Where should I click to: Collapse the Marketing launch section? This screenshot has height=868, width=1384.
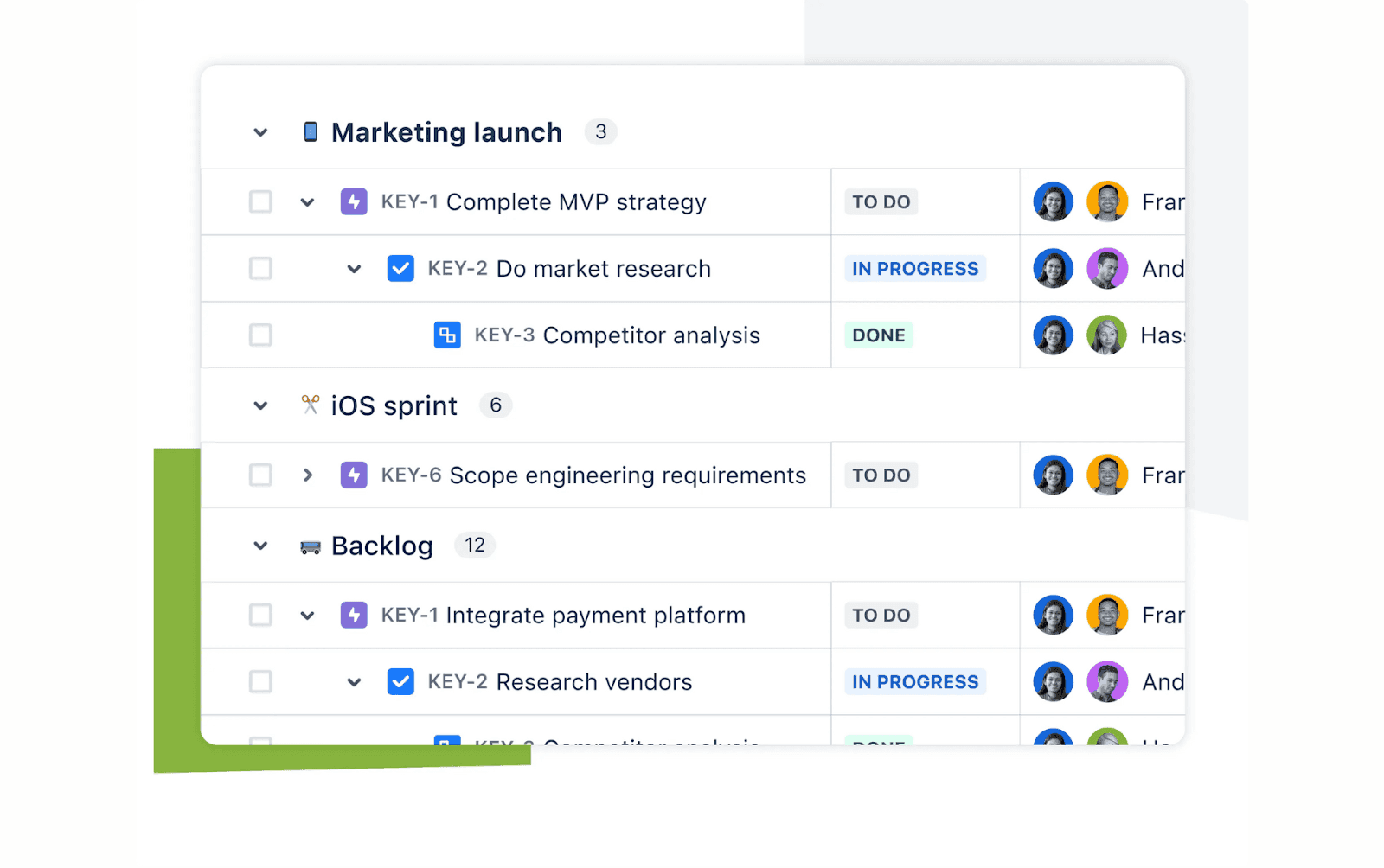260,132
